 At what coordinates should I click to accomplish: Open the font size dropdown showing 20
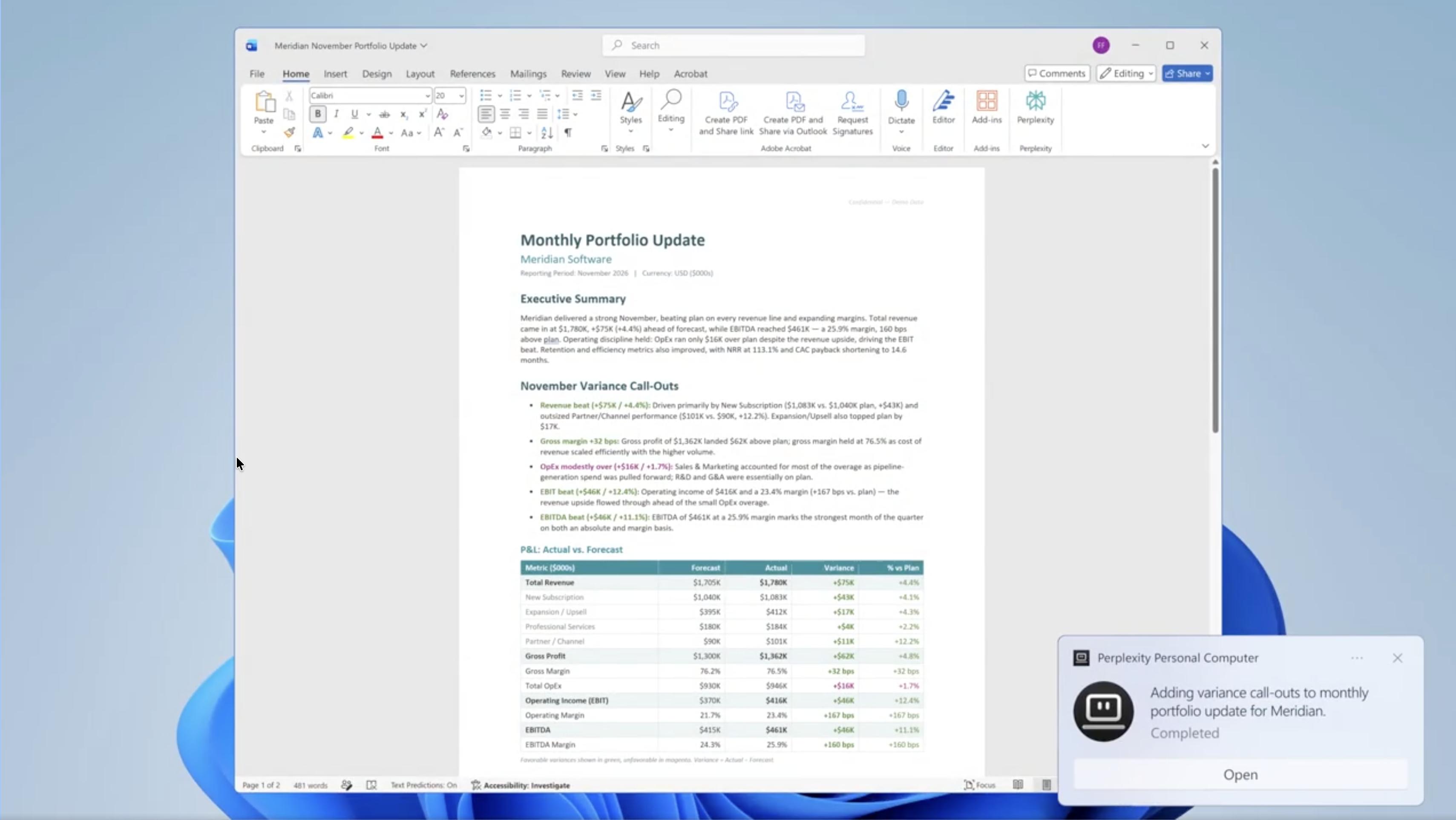(461, 95)
